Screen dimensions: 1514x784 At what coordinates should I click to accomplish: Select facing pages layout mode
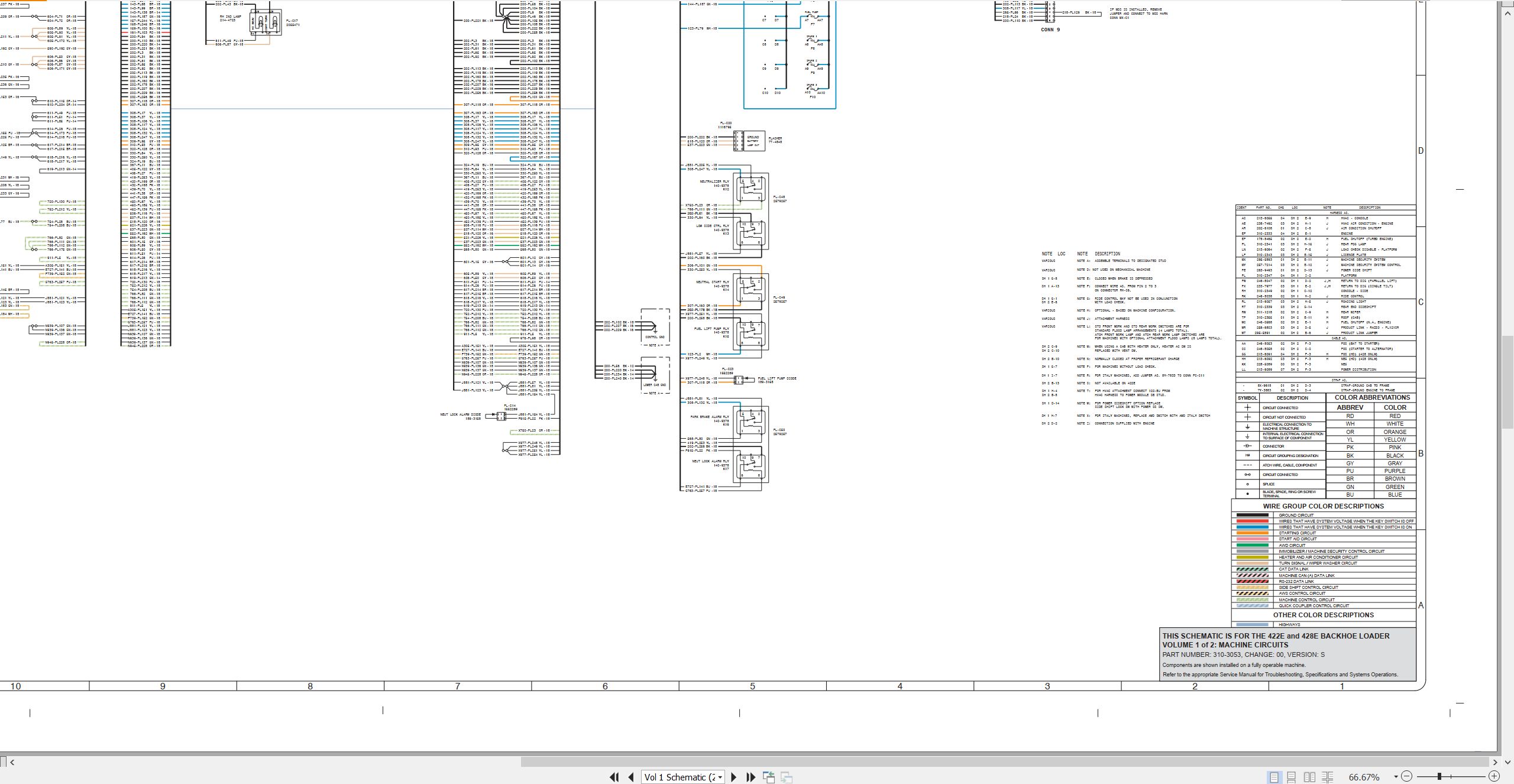point(1310,777)
